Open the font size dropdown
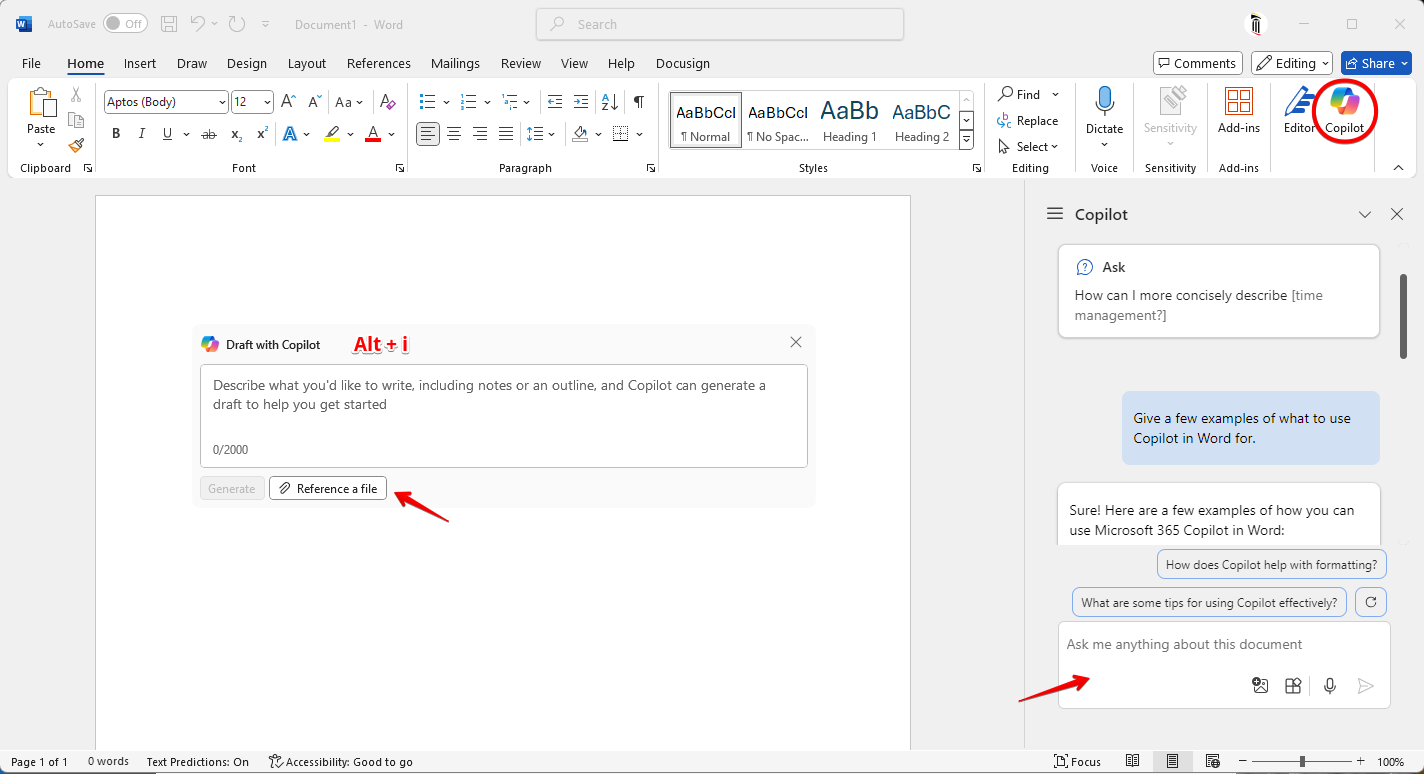This screenshot has height=774, width=1424. pos(267,102)
